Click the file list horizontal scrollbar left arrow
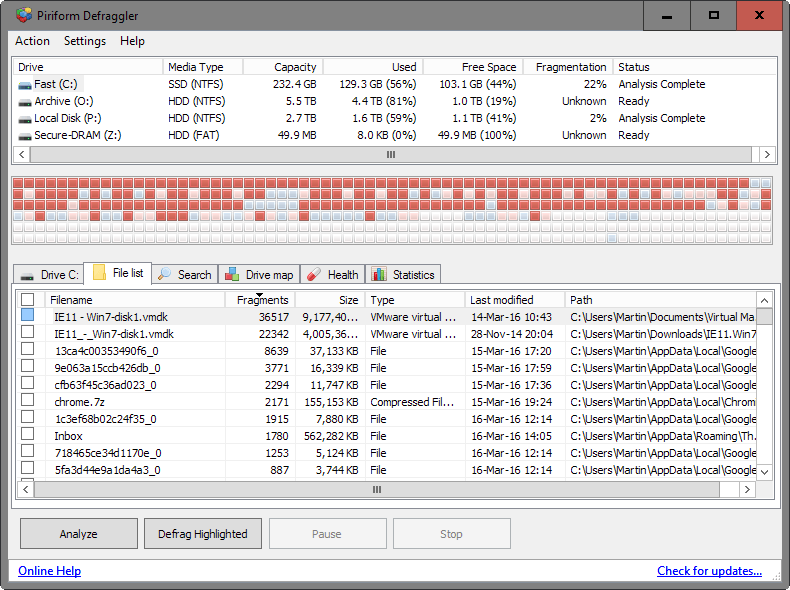The width and height of the screenshot is (790, 590). pyautogui.click(x=26, y=489)
